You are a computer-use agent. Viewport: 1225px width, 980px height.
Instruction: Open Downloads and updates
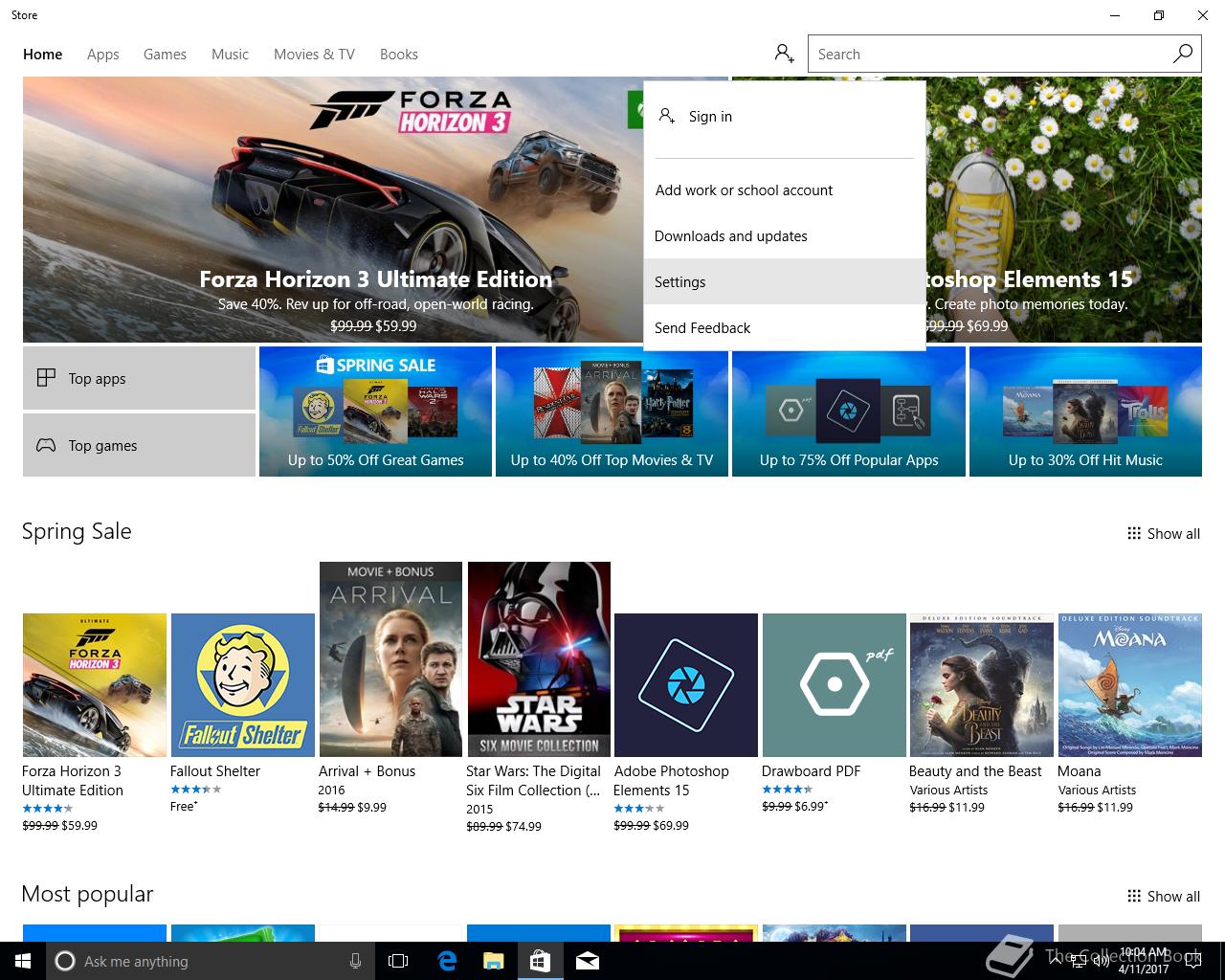click(785, 235)
